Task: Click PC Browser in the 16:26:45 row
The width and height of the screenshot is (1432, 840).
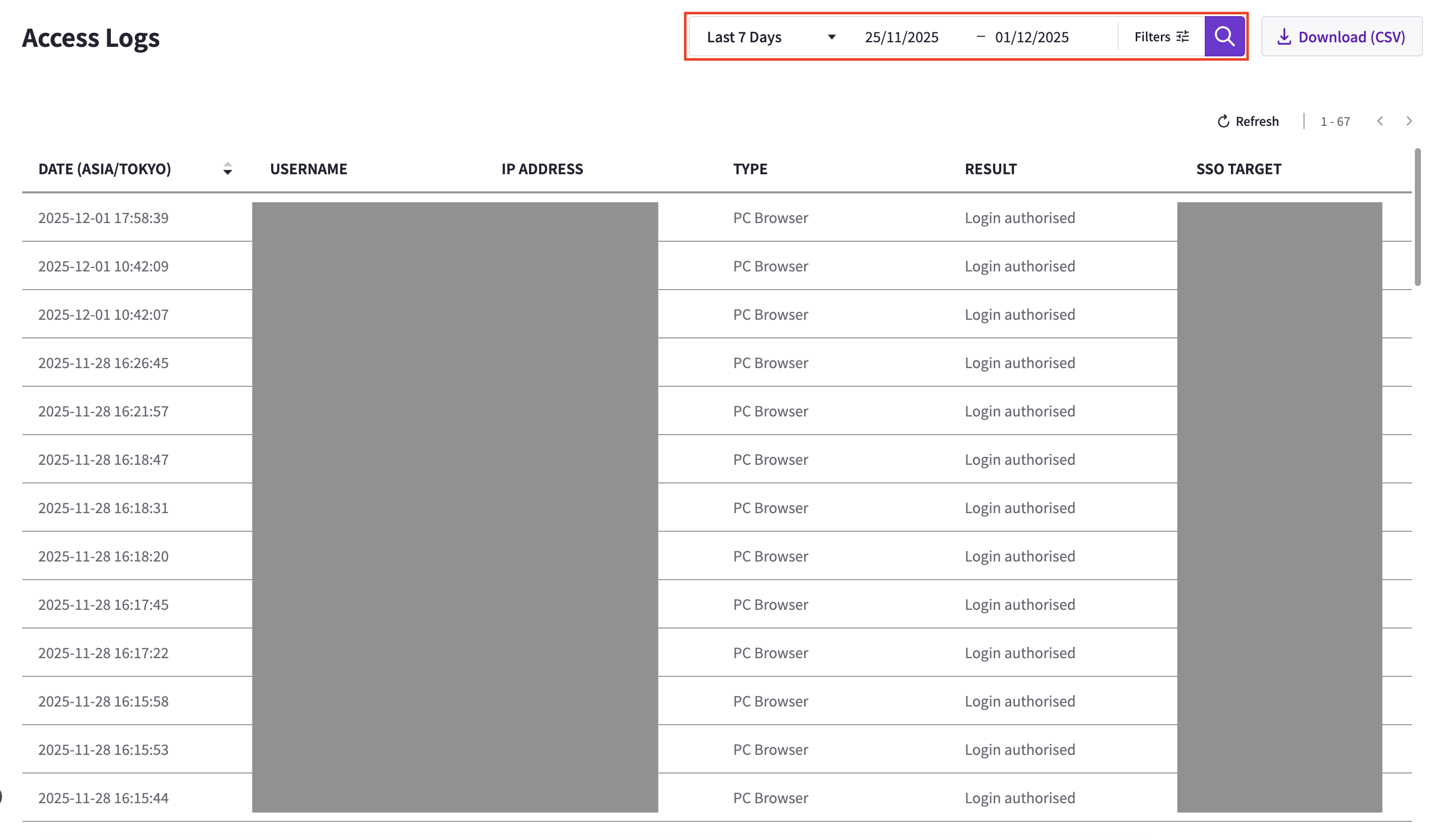Action: tap(770, 363)
